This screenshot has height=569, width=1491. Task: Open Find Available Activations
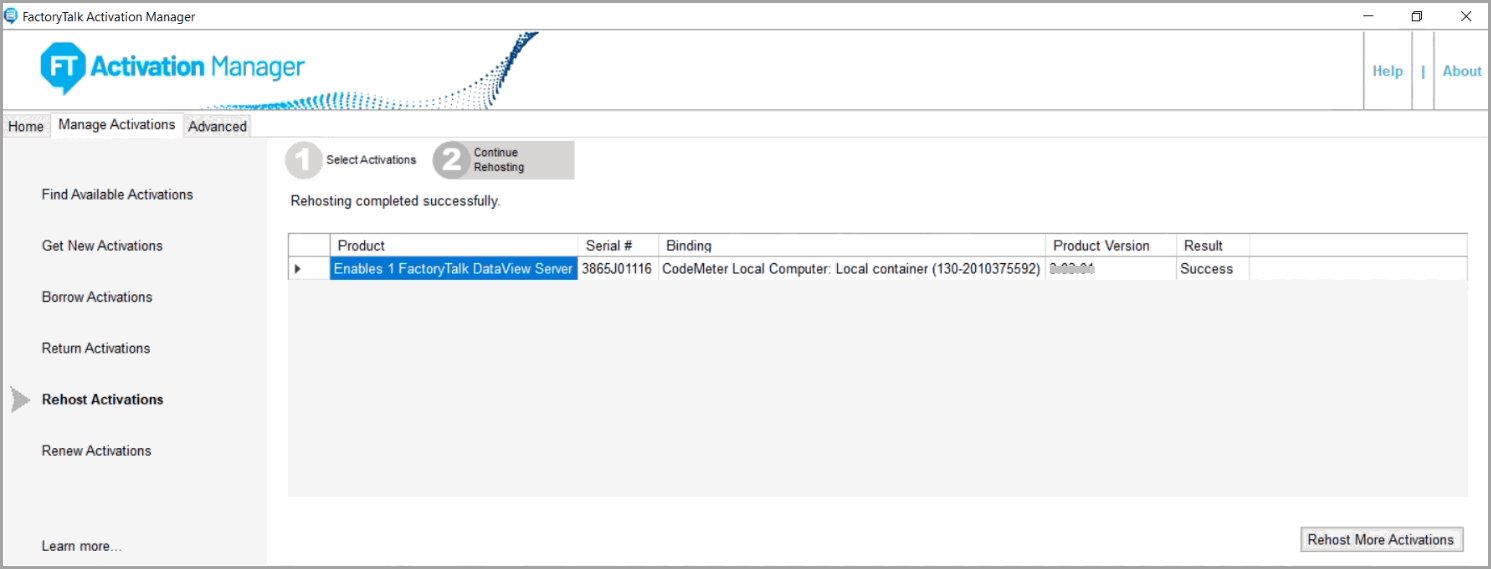117,195
